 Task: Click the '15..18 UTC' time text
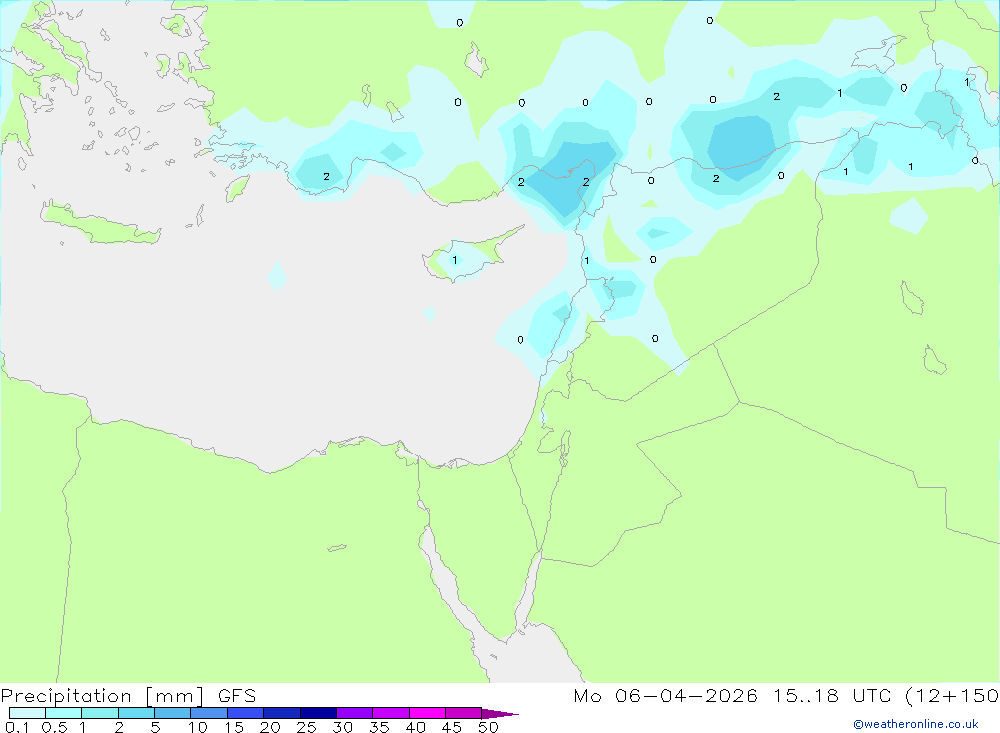832,696
